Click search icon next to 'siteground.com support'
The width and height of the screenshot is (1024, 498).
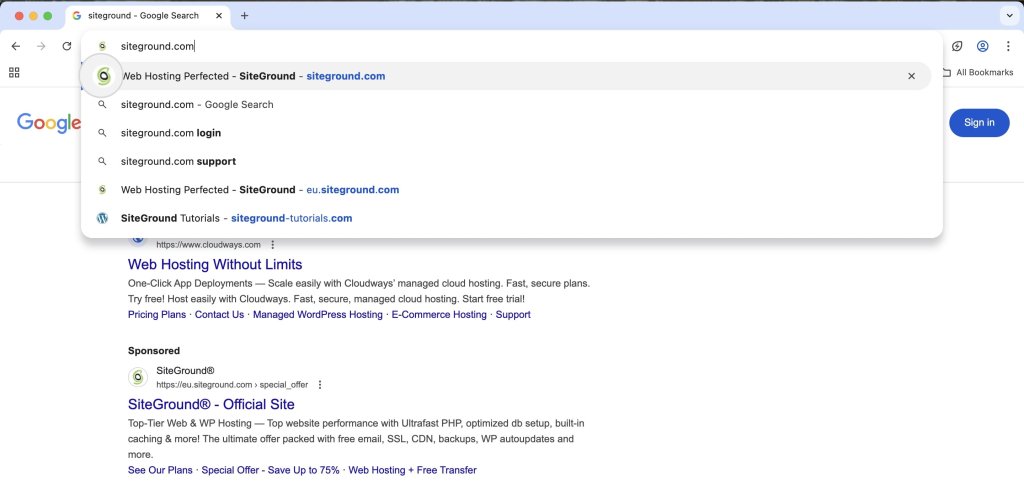coord(102,161)
